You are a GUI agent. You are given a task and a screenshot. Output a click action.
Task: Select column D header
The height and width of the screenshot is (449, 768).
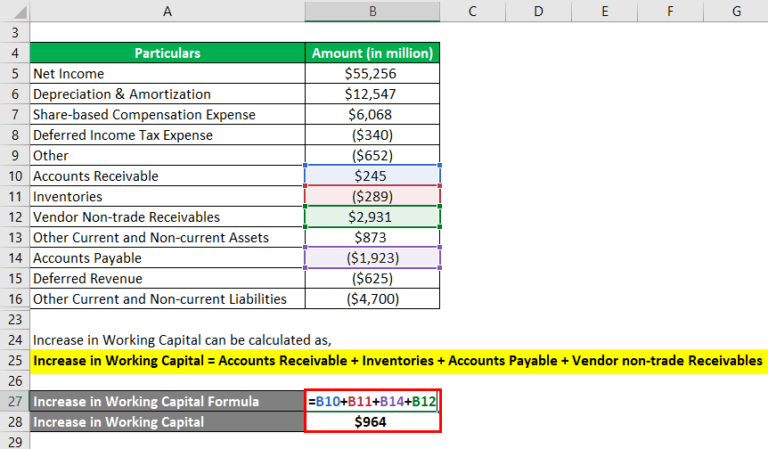click(x=538, y=11)
